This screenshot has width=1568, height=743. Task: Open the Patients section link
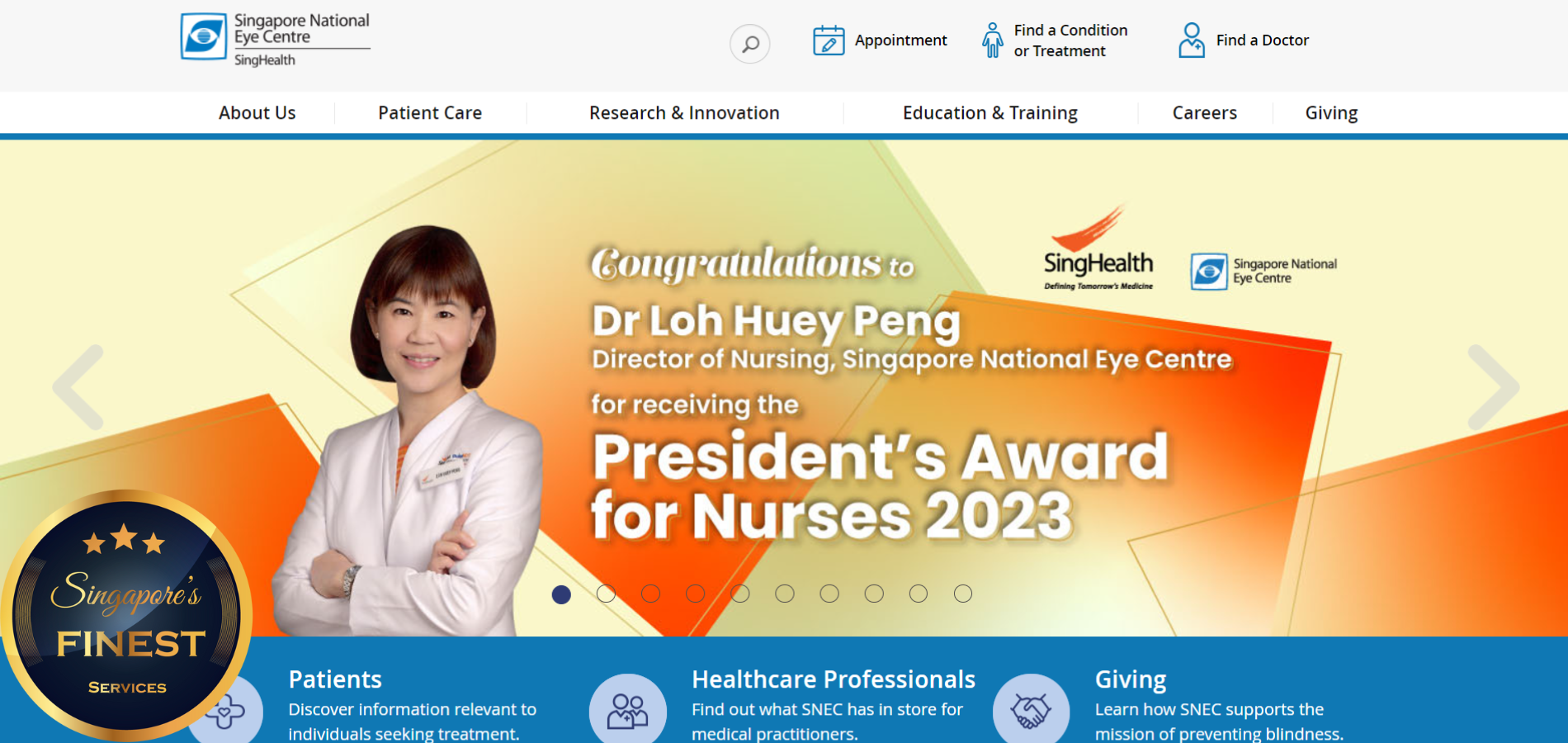pos(335,679)
